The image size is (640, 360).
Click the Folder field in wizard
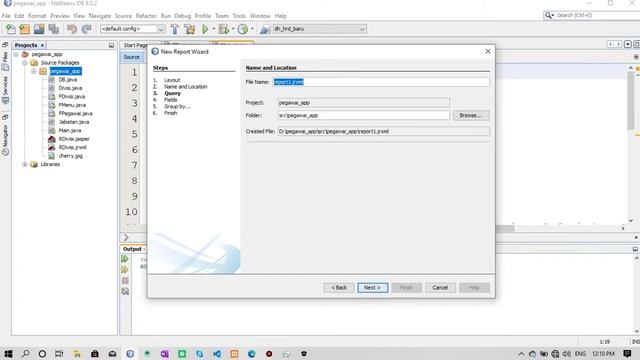(x=364, y=116)
